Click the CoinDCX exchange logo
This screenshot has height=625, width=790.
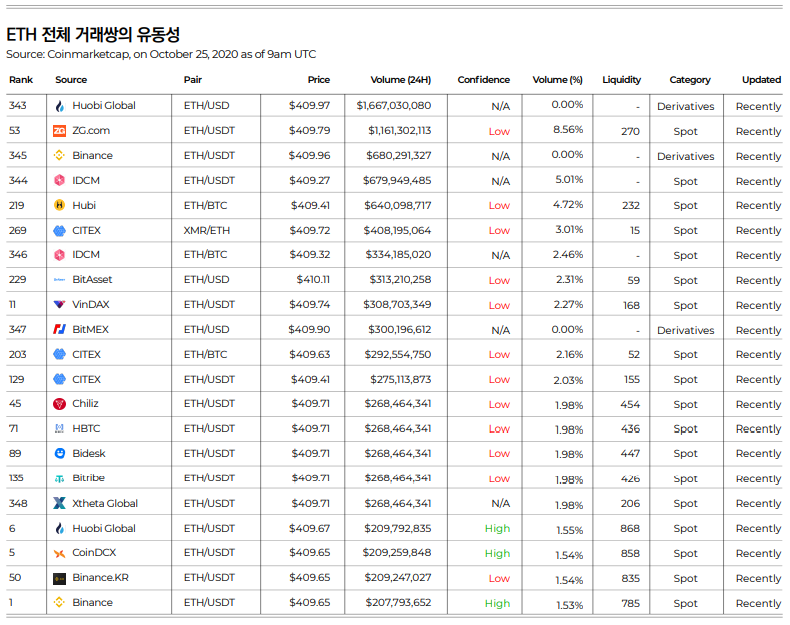tap(59, 553)
